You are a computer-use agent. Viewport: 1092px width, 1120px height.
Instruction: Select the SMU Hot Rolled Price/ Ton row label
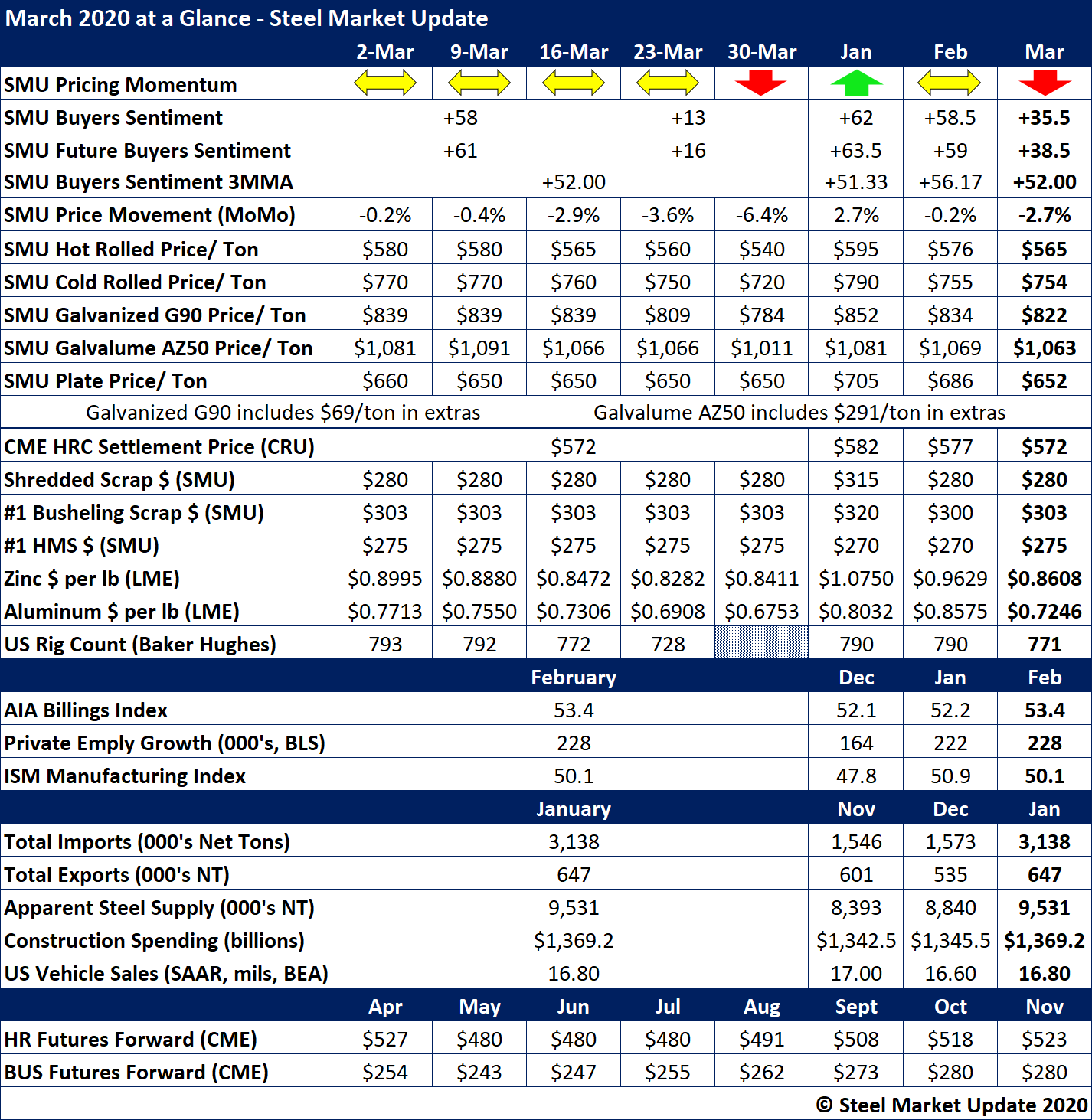(131, 250)
